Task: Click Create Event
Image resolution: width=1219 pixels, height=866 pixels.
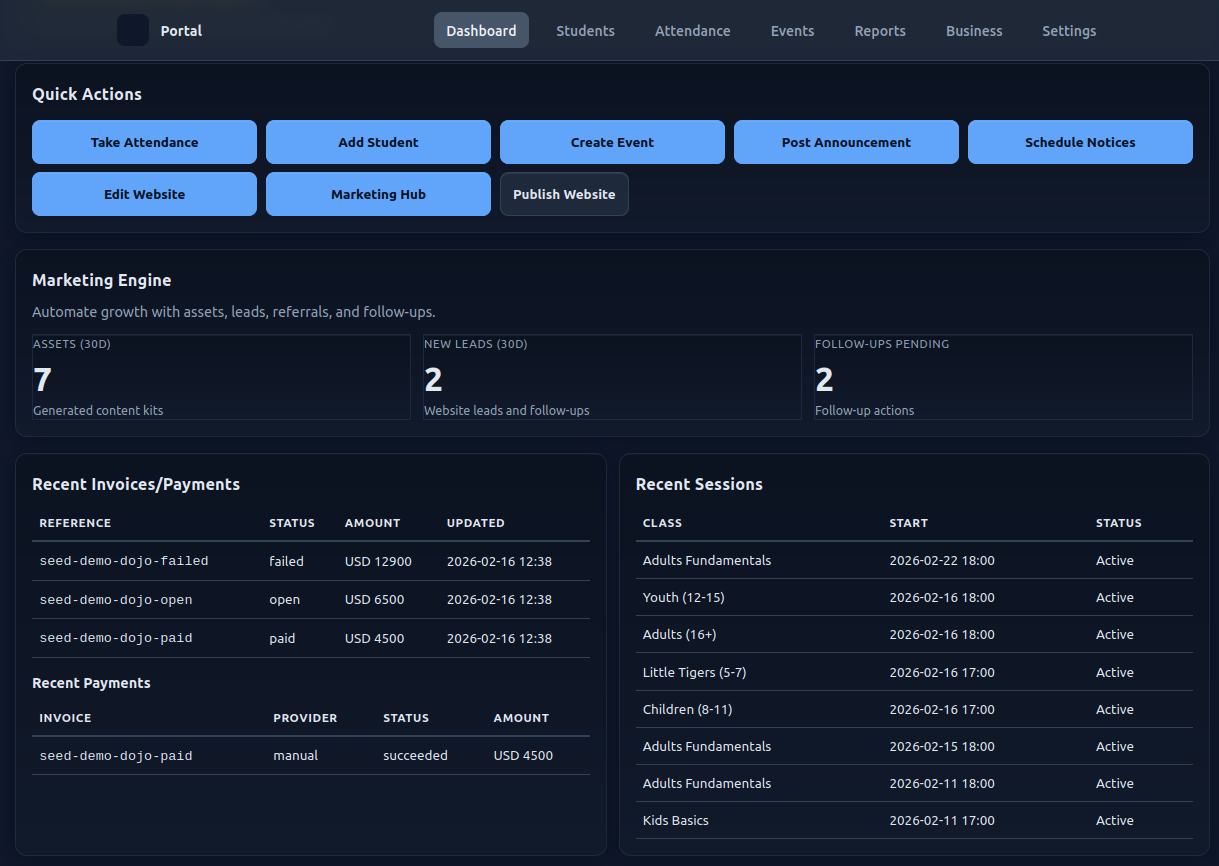Action: 612,142
